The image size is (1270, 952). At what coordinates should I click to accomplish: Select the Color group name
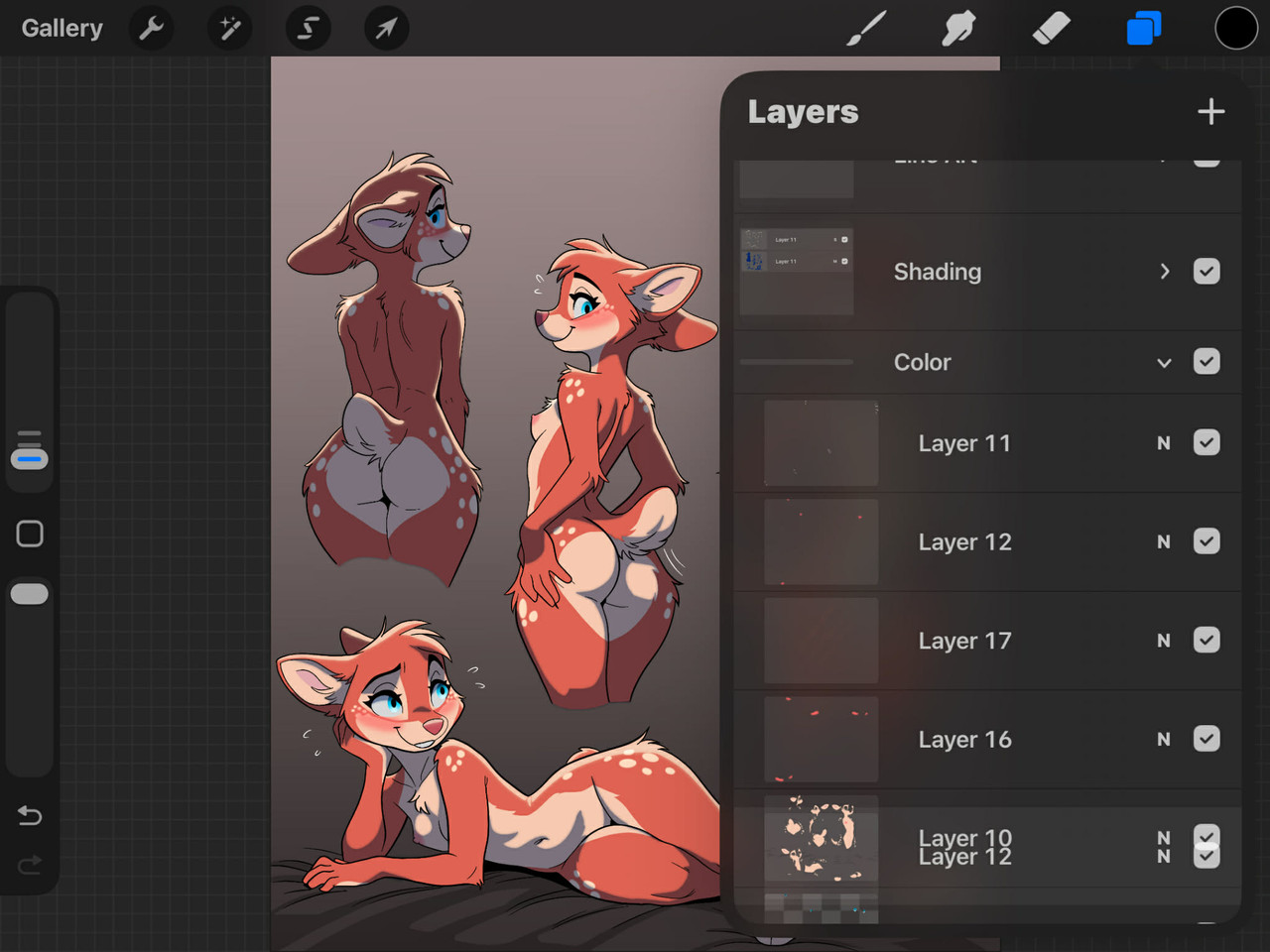pyautogui.click(x=923, y=362)
